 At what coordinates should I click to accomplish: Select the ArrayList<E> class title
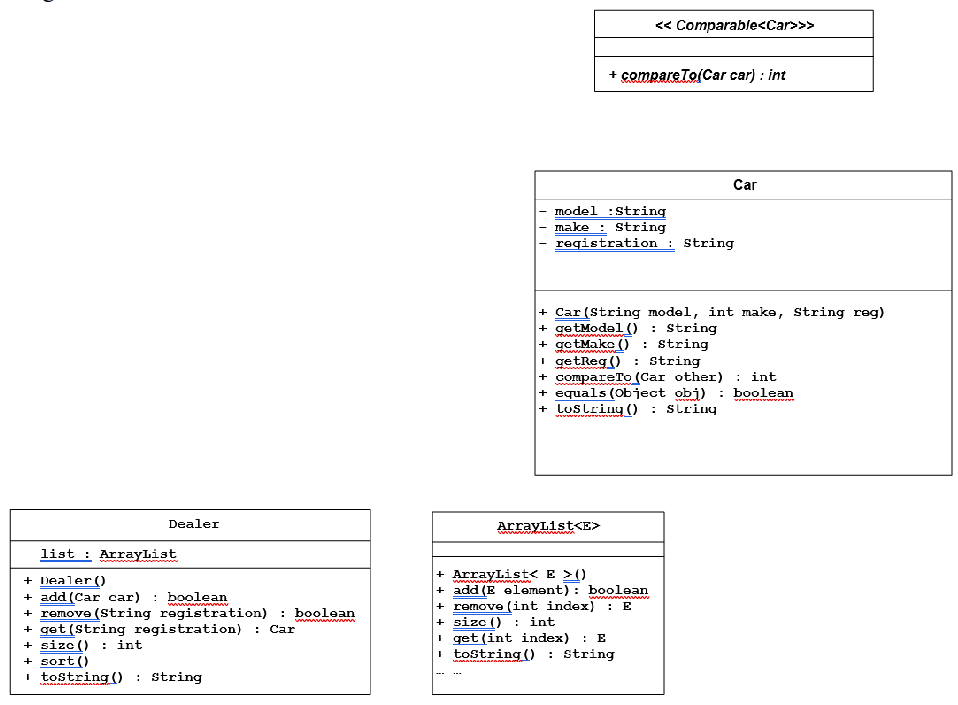[549, 525]
